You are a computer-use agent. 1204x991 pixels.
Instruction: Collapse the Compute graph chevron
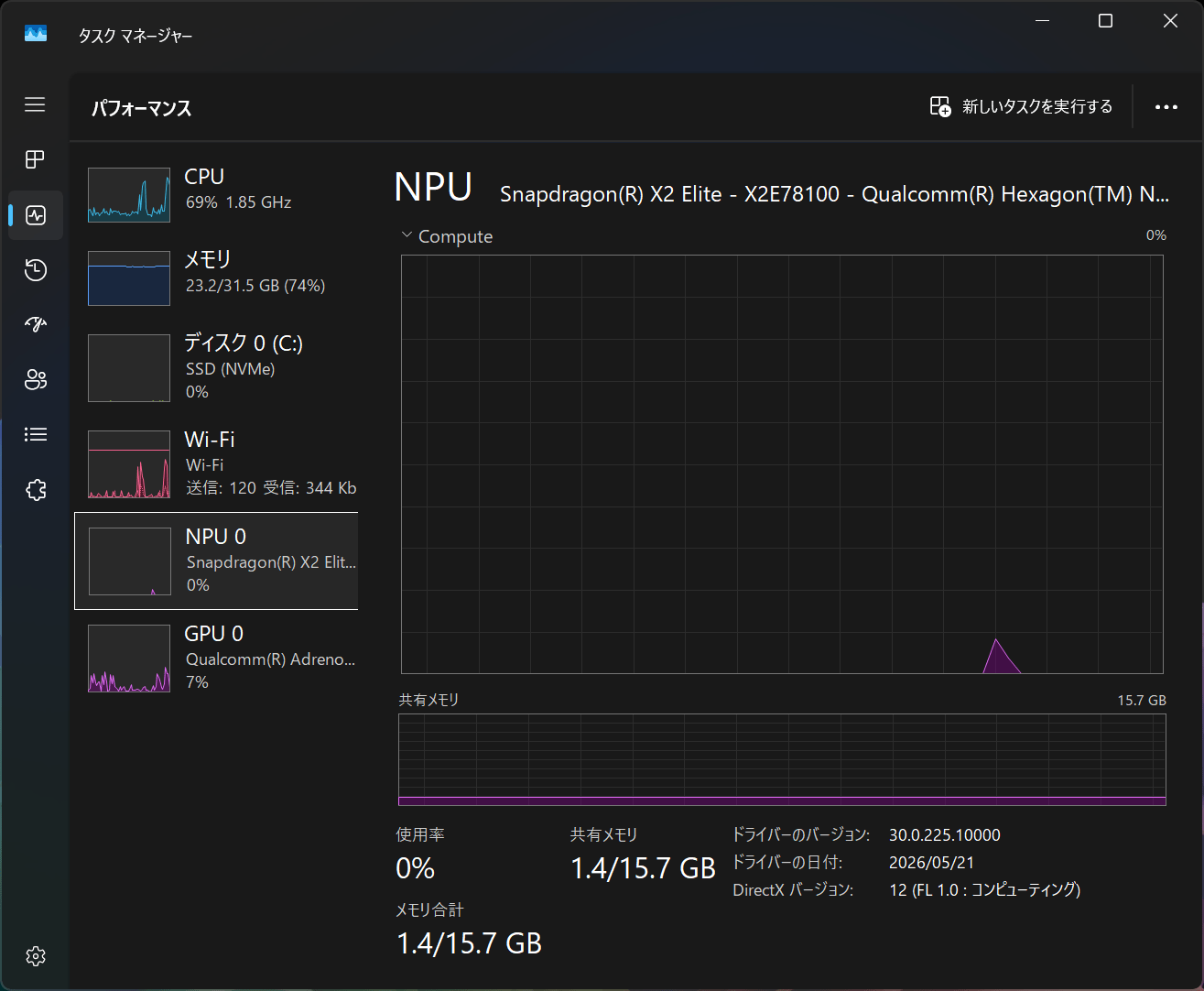click(407, 235)
